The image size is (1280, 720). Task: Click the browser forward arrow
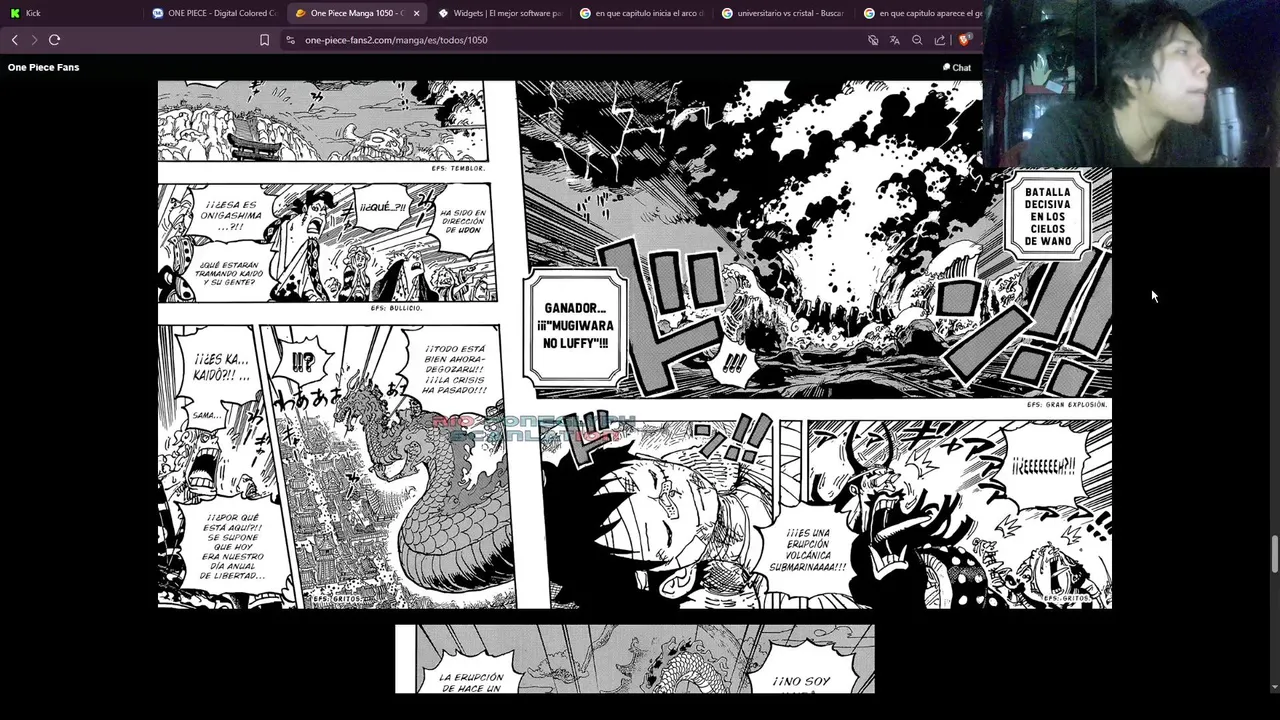pos(33,40)
